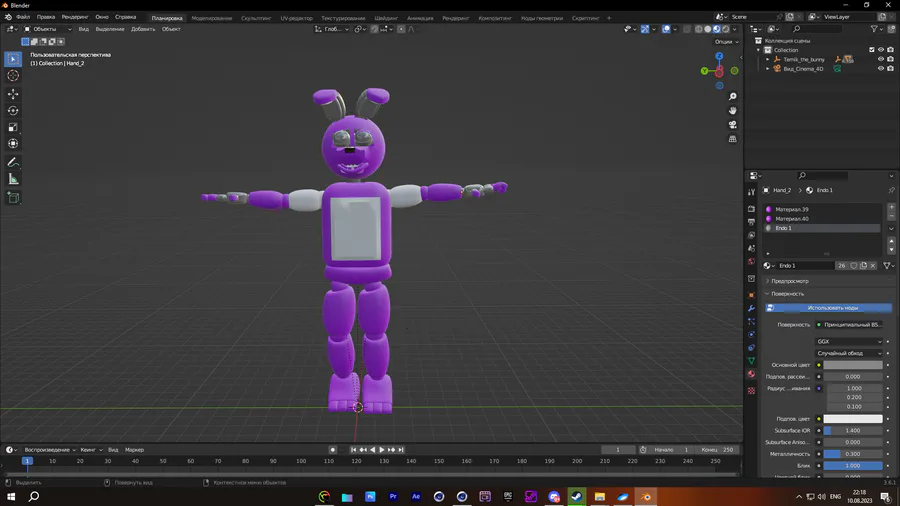Activate the 3D Cursor tool
900x506 pixels.
click(13, 76)
